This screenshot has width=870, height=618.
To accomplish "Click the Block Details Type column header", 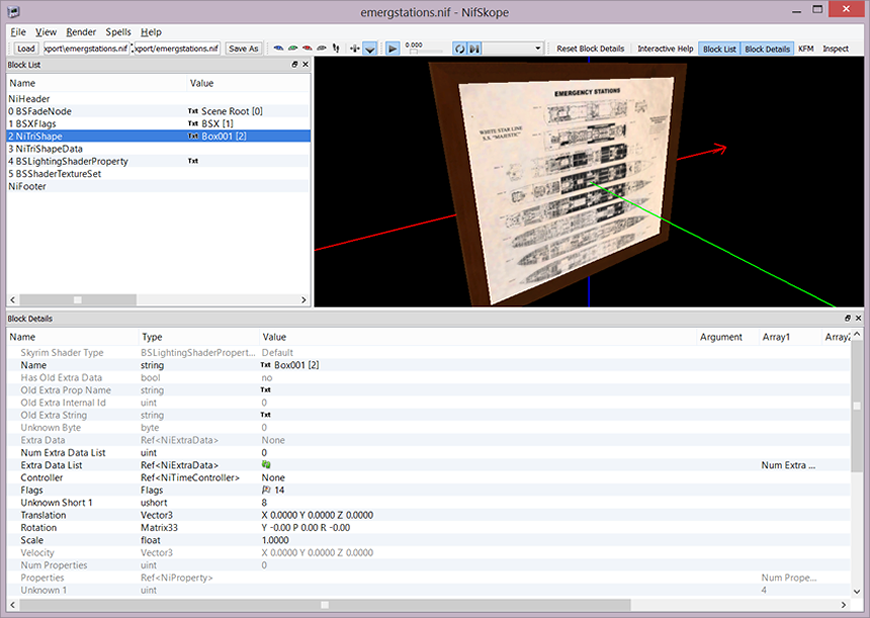I will (x=199, y=337).
